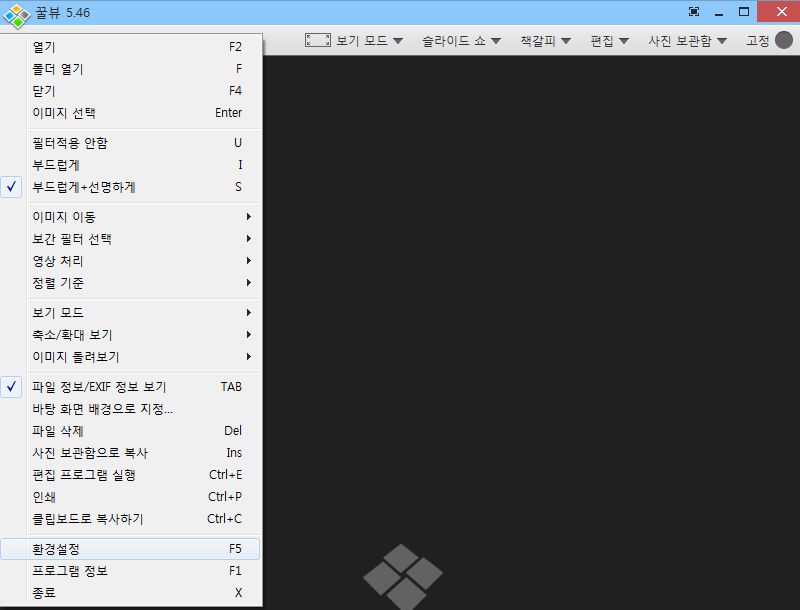The image size is (800, 610).
Task: Close the 꿀뷰 window
Action: [x=781, y=12]
